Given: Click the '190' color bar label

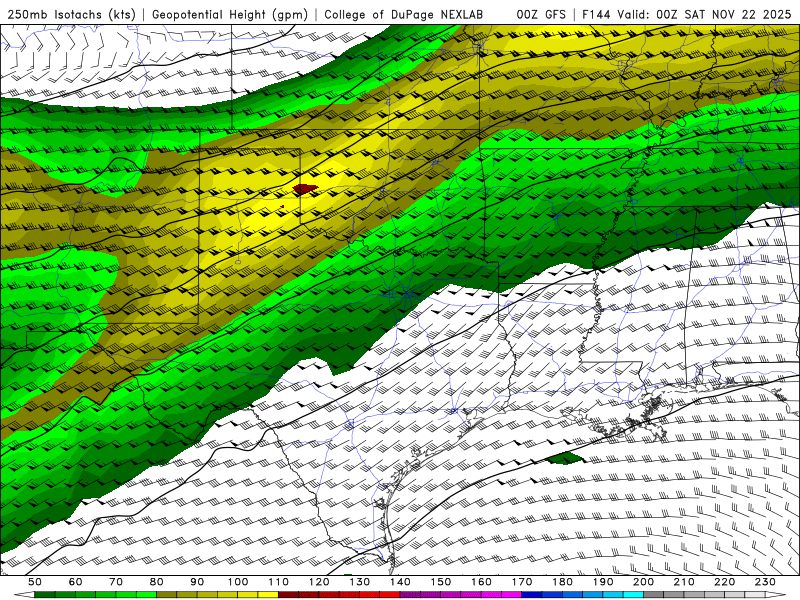Looking at the screenshot, I should 603,582.
